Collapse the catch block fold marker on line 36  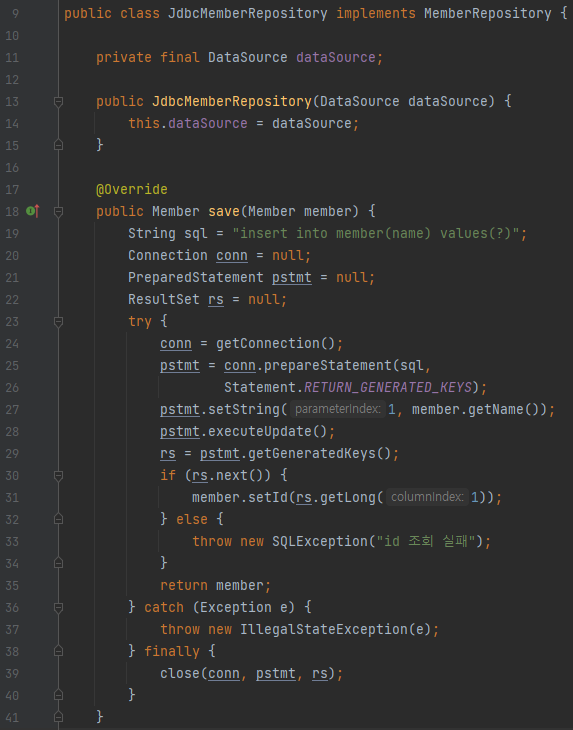[58, 607]
